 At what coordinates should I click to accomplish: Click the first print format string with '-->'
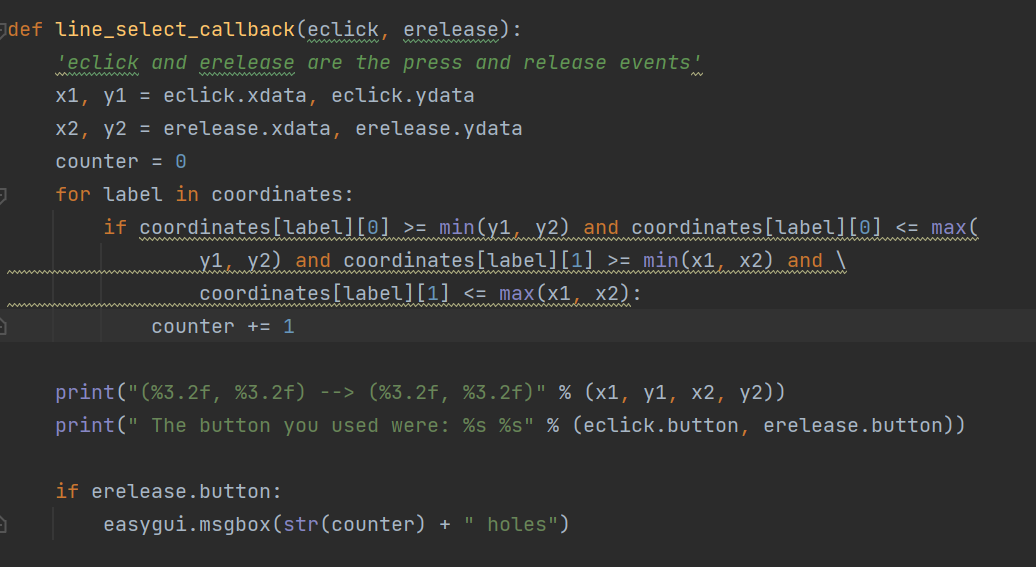click(337, 393)
